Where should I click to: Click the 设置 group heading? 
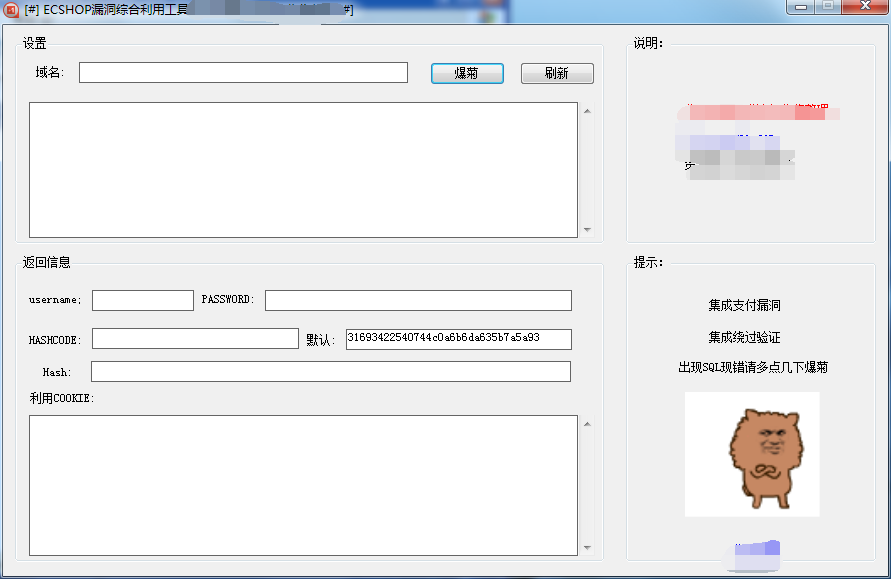pos(35,43)
